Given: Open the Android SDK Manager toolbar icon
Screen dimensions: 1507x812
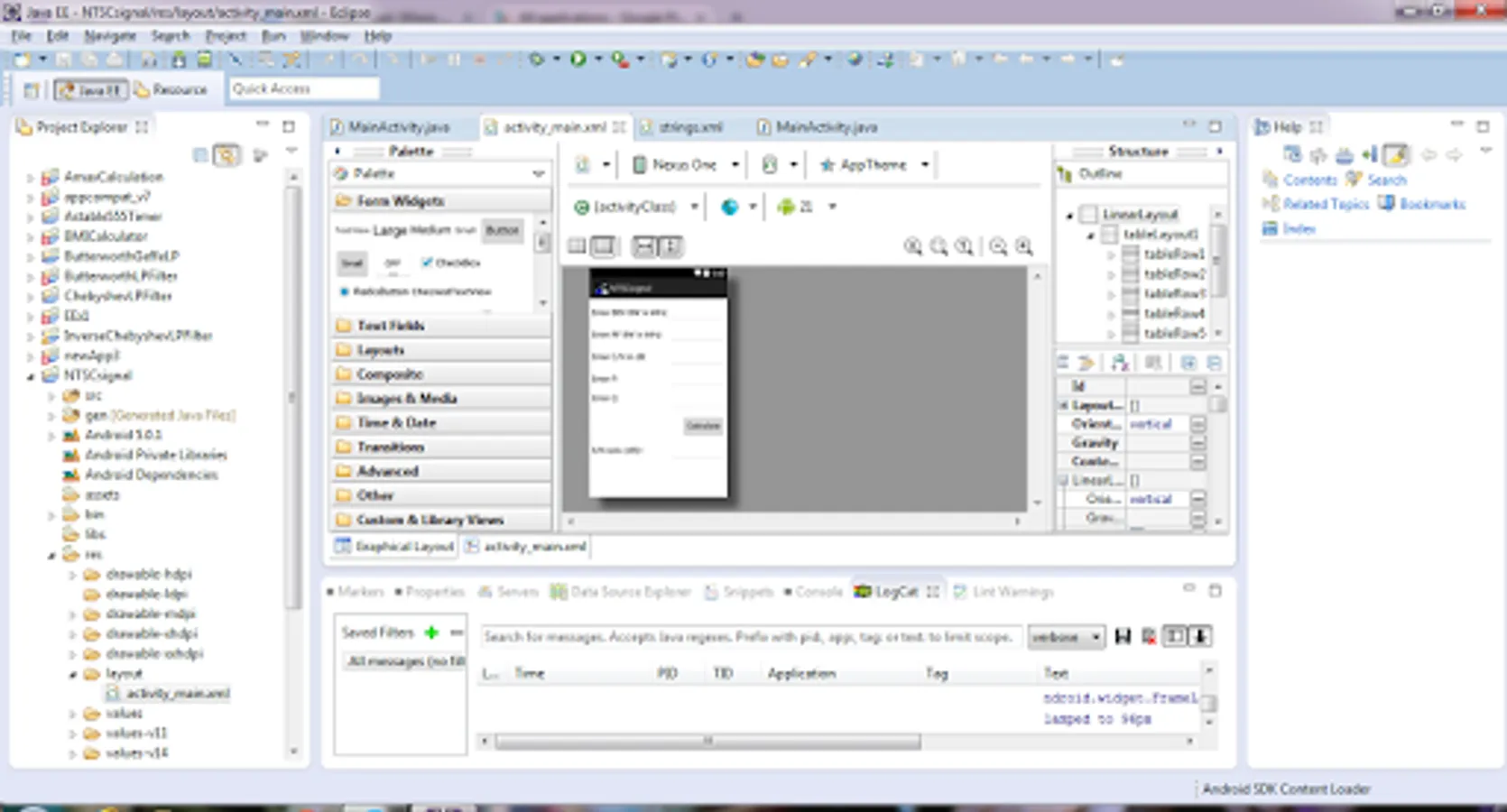Looking at the screenshot, I should click(179, 60).
